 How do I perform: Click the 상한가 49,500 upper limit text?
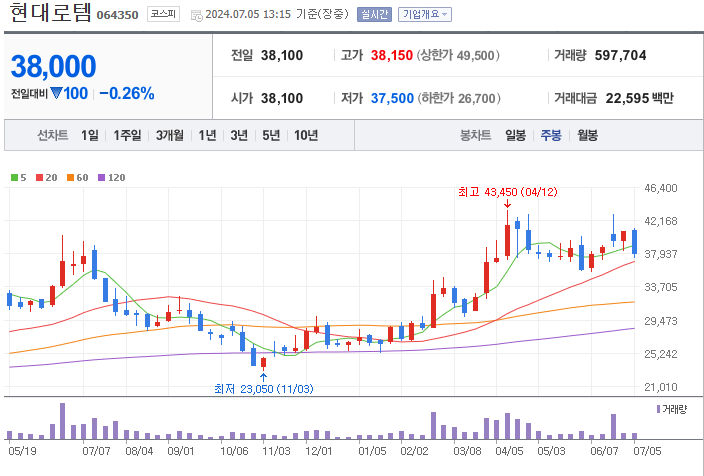point(458,55)
